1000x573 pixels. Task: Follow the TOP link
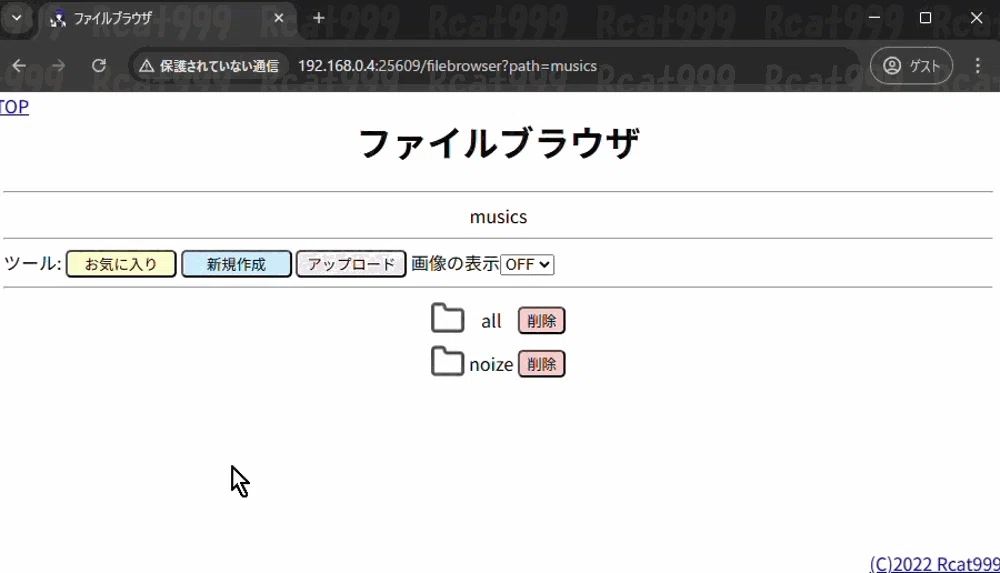pos(14,107)
